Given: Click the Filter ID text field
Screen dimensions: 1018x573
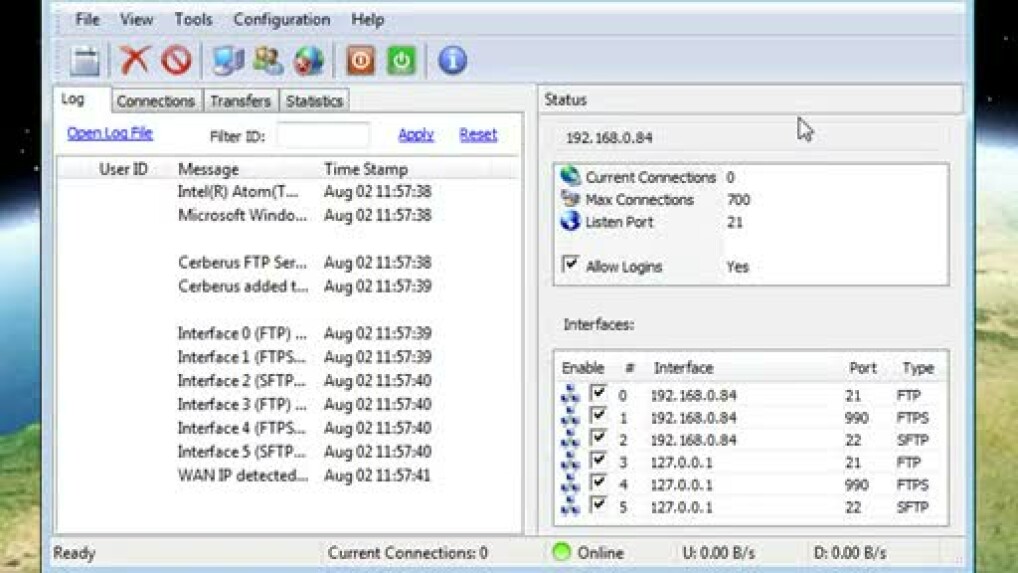Looking at the screenshot, I should click(323, 135).
